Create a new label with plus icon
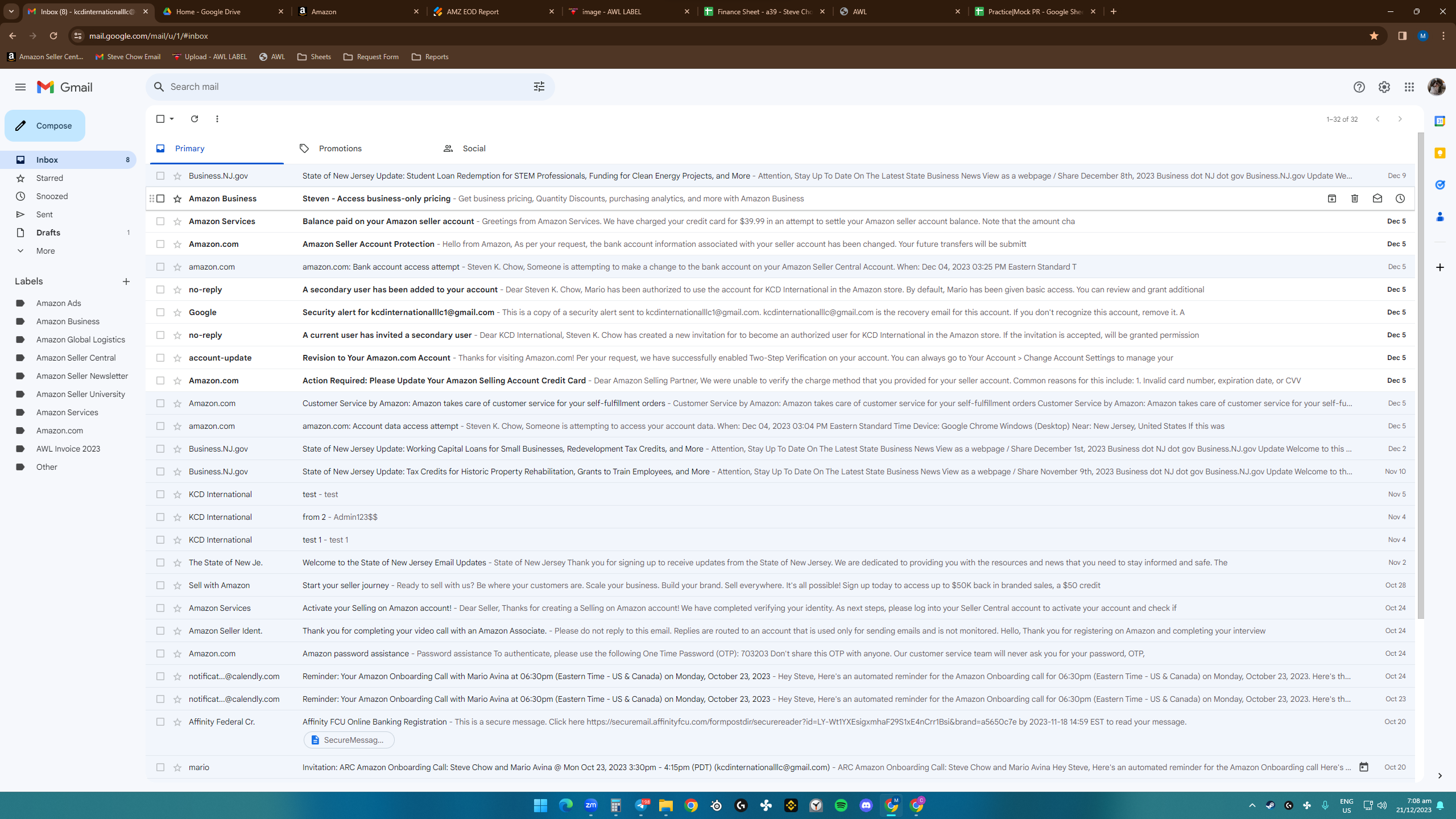1456x819 pixels. (x=126, y=282)
